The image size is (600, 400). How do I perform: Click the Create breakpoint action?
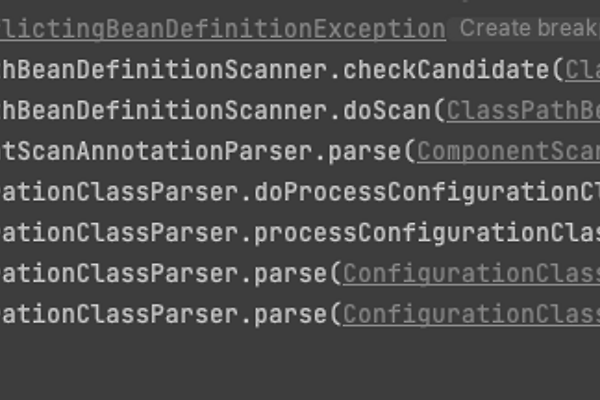528,28
